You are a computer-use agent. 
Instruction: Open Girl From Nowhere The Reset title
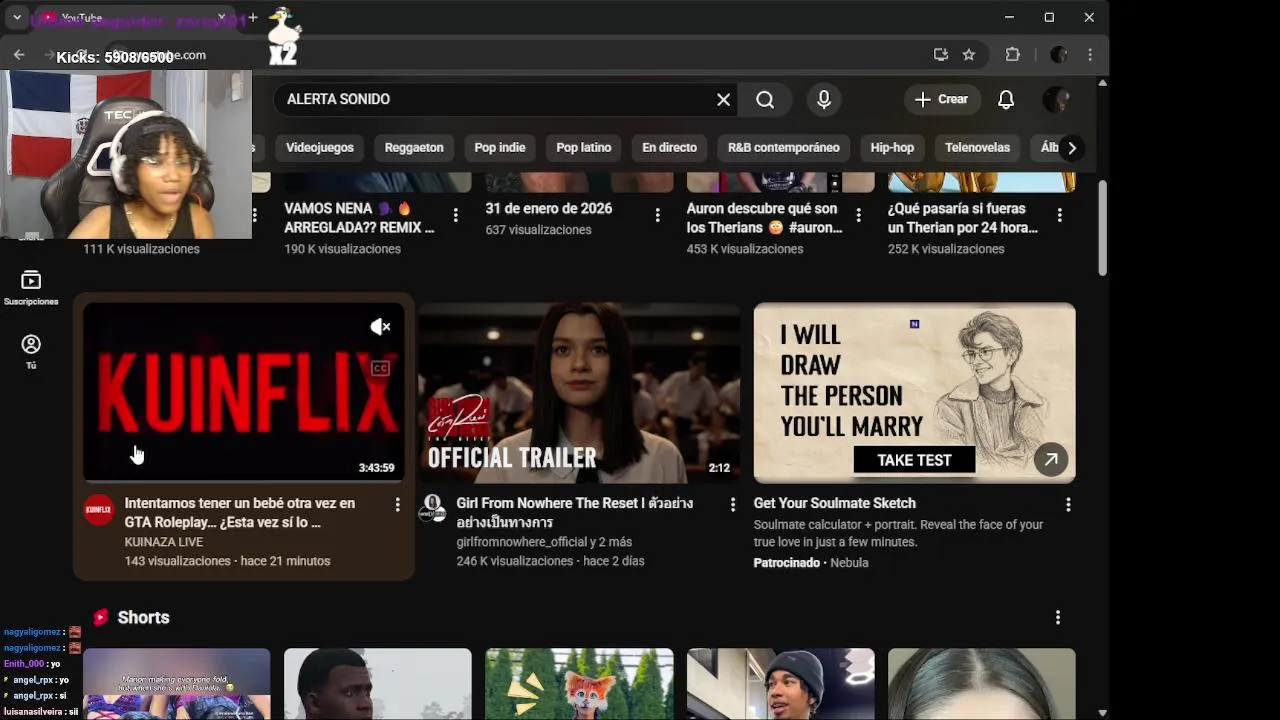click(575, 513)
